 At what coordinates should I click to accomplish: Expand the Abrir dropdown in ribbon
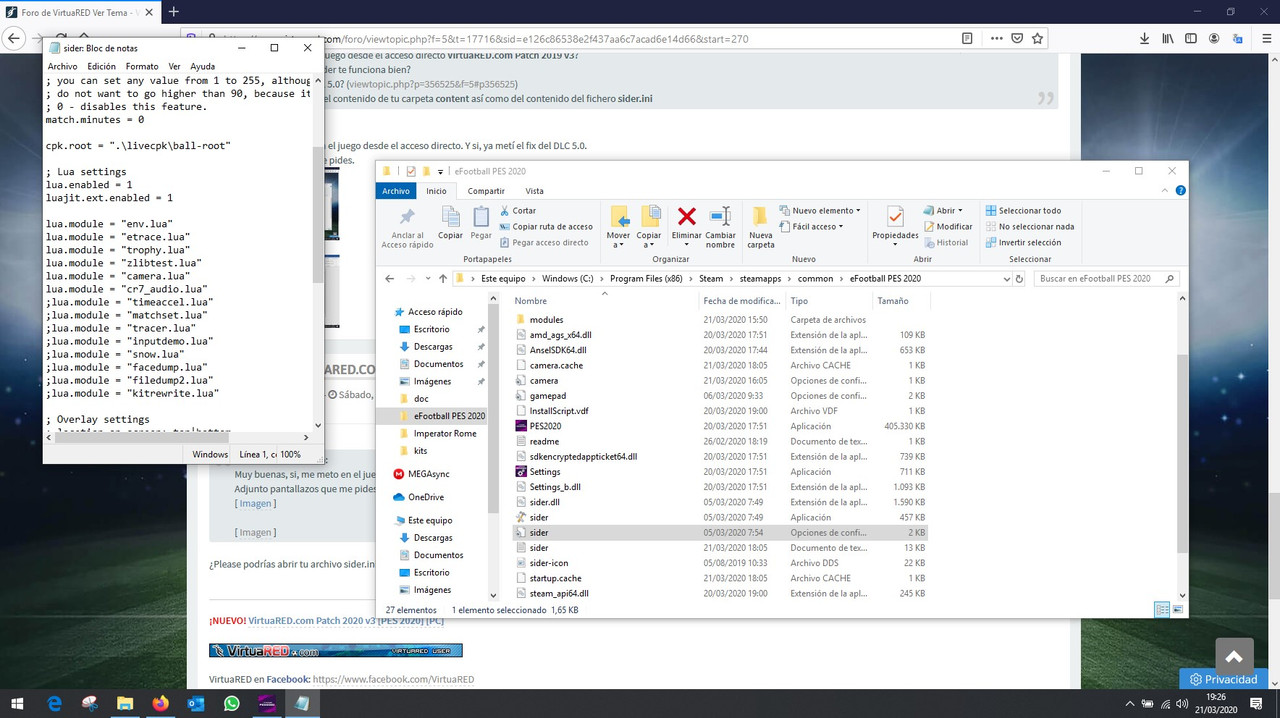[x=943, y=211]
